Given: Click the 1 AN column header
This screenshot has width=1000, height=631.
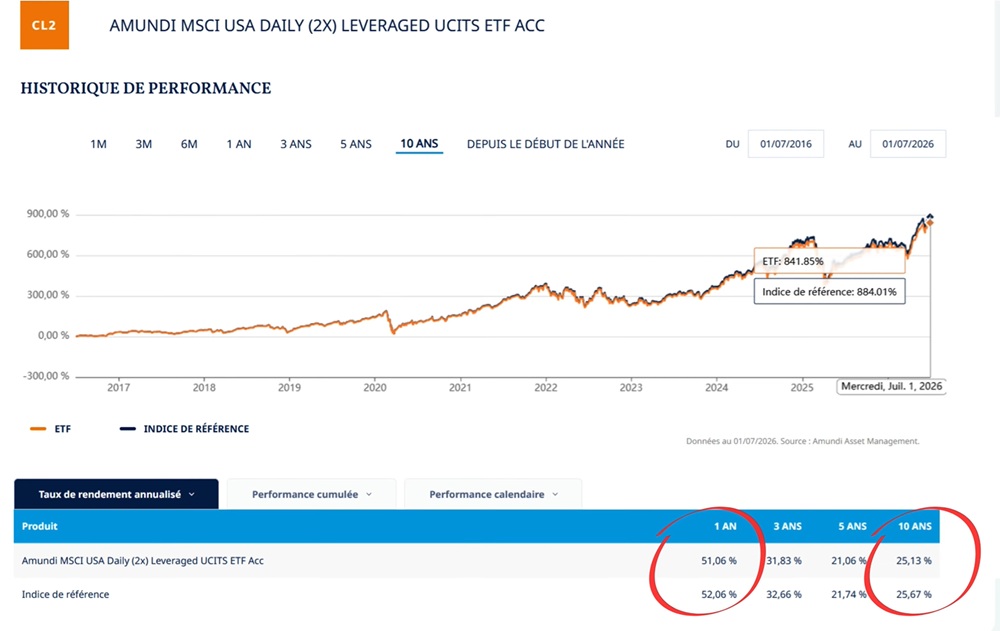Looking at the screenshot, I should [725, 526].
